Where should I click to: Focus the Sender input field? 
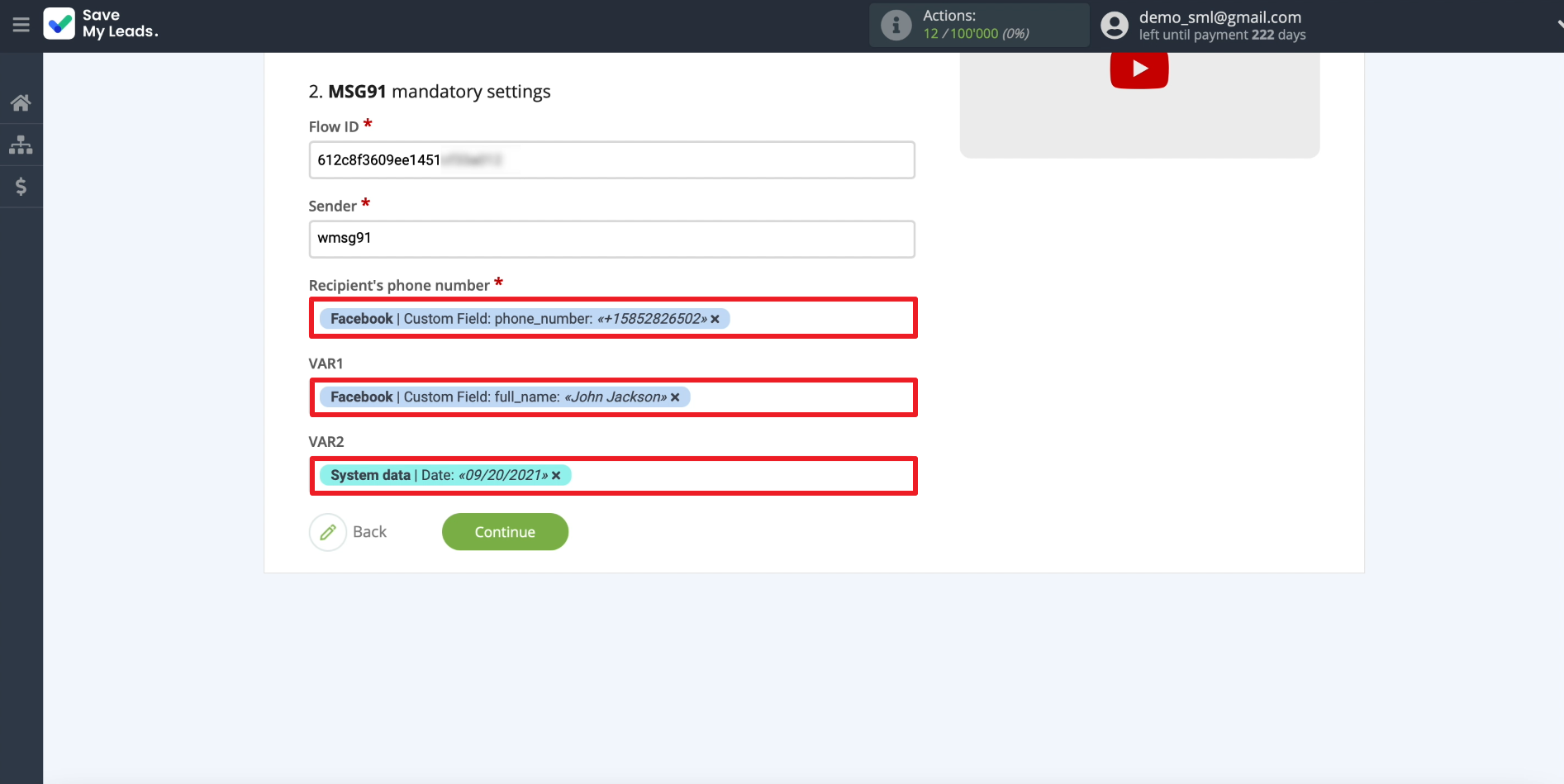(x=611, y=239)
